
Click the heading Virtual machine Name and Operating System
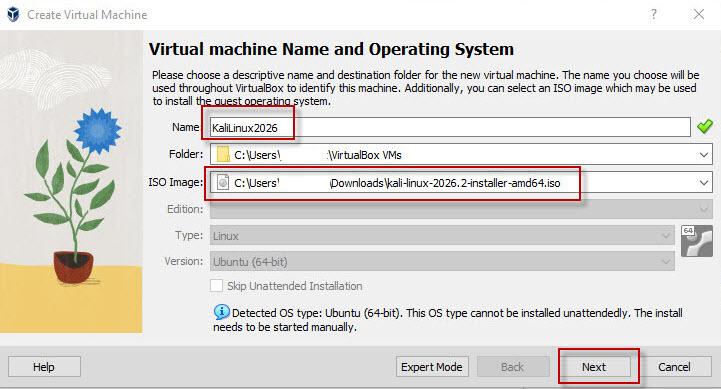331,49
